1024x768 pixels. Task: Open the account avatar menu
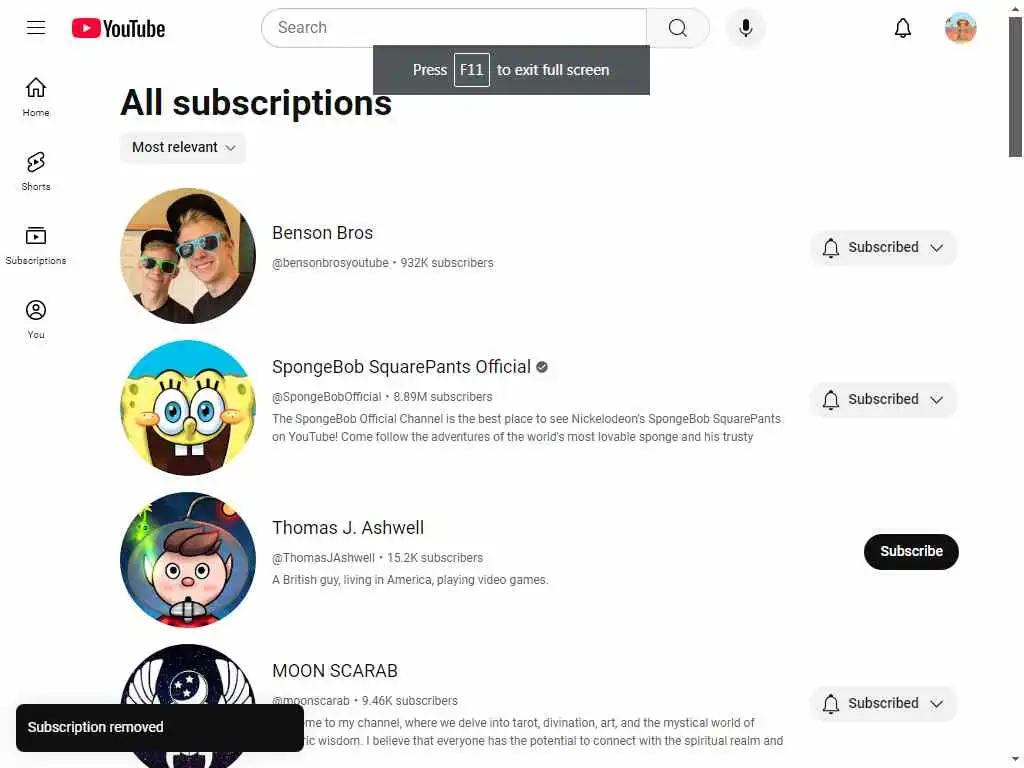960,27
